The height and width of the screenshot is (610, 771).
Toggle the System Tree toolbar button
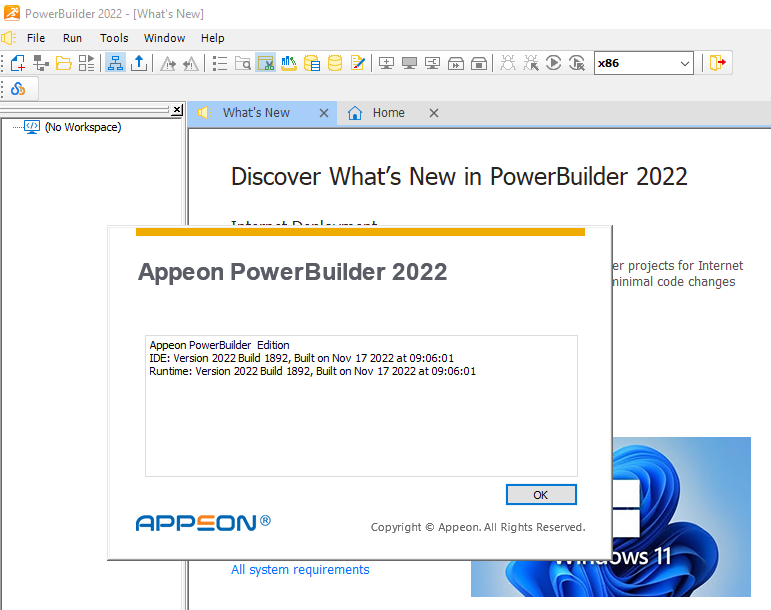[x=116, y=63]
